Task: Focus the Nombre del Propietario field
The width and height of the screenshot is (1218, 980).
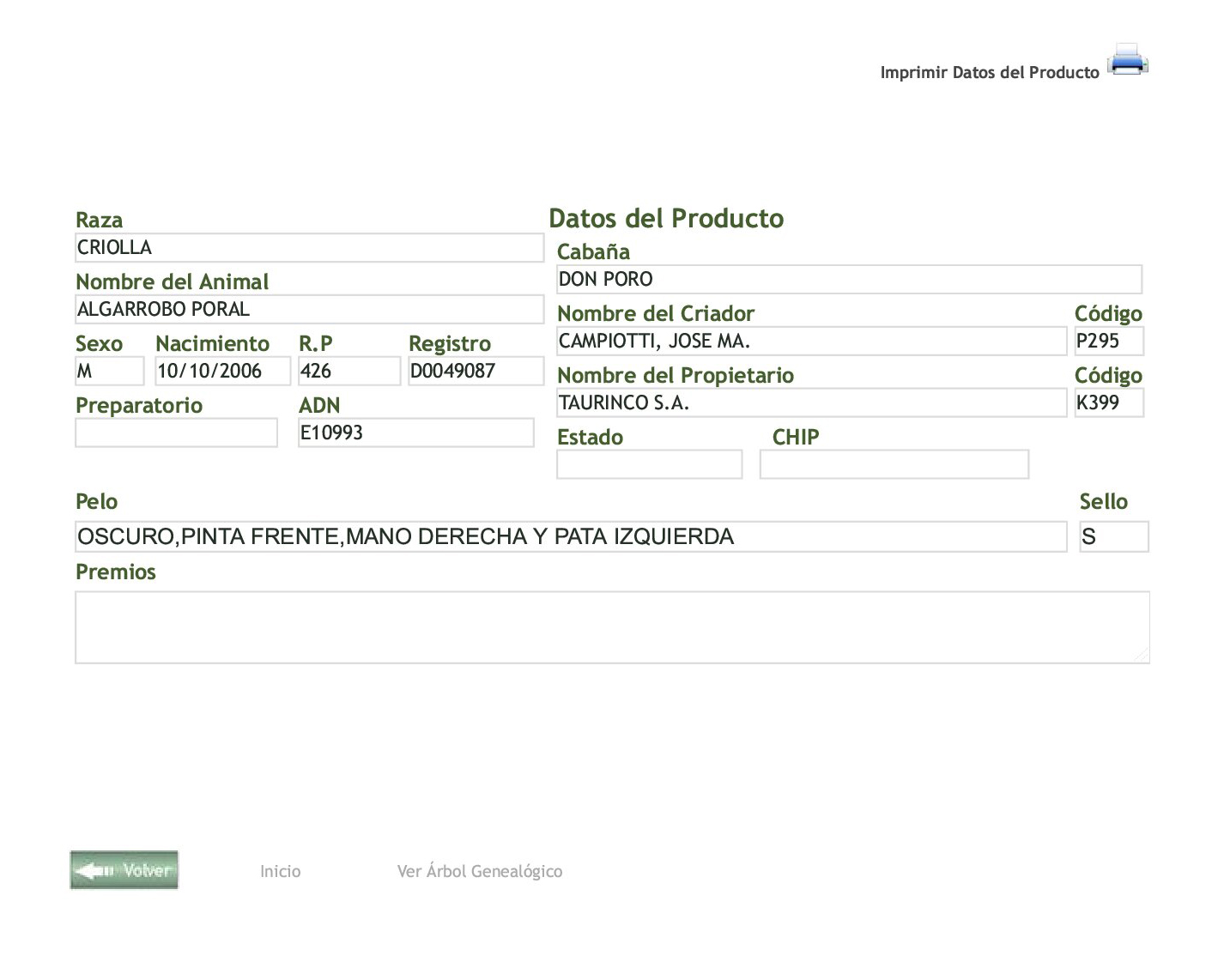Action: tap(811, 403)
